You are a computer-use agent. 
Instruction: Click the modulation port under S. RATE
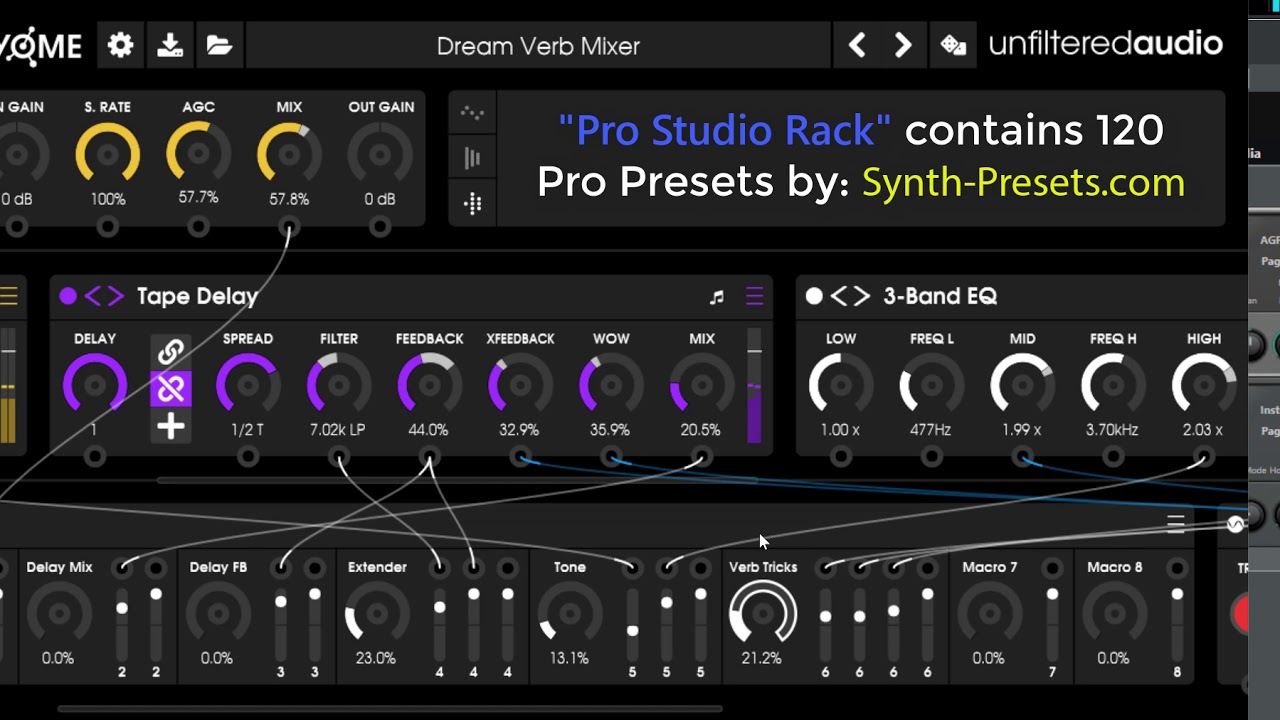(107, 228)
